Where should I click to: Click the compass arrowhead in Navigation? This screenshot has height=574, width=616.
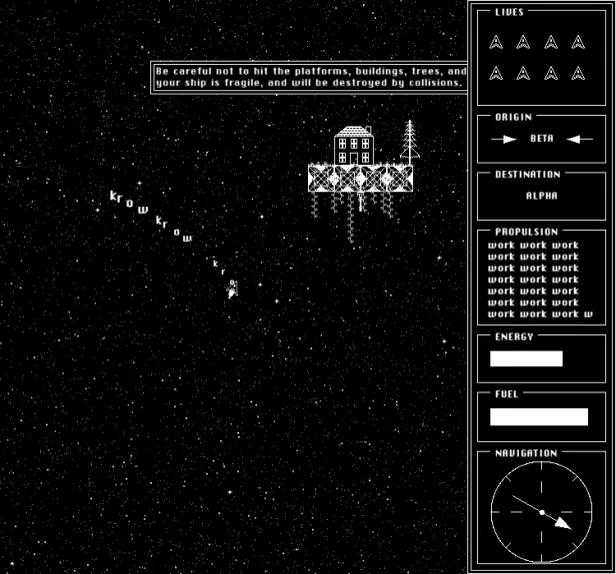[563, 522]
